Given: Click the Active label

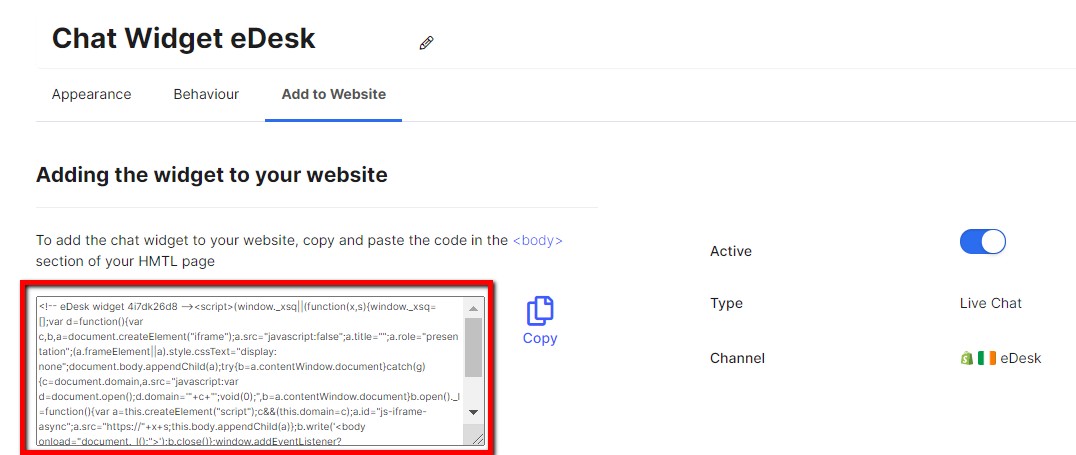Looking at the screenshot, I should pos(731,251).
